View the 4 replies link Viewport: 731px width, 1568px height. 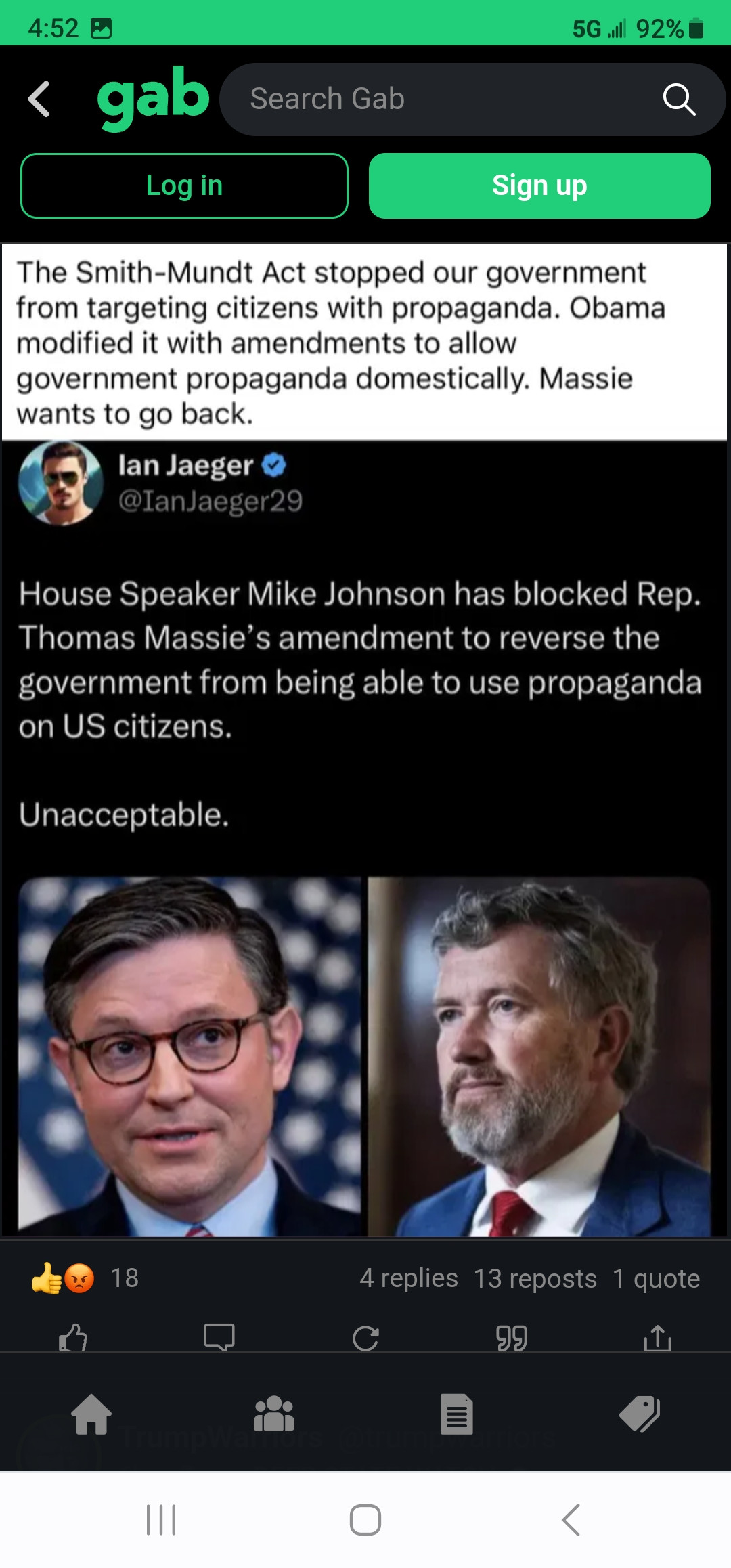[x=409, y=1278]
